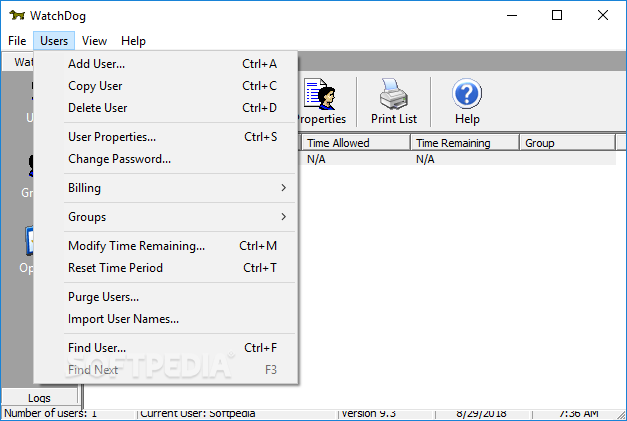Close the WatchDog window
The width and height of the screenshot is (627, 421).
[603, 15]
